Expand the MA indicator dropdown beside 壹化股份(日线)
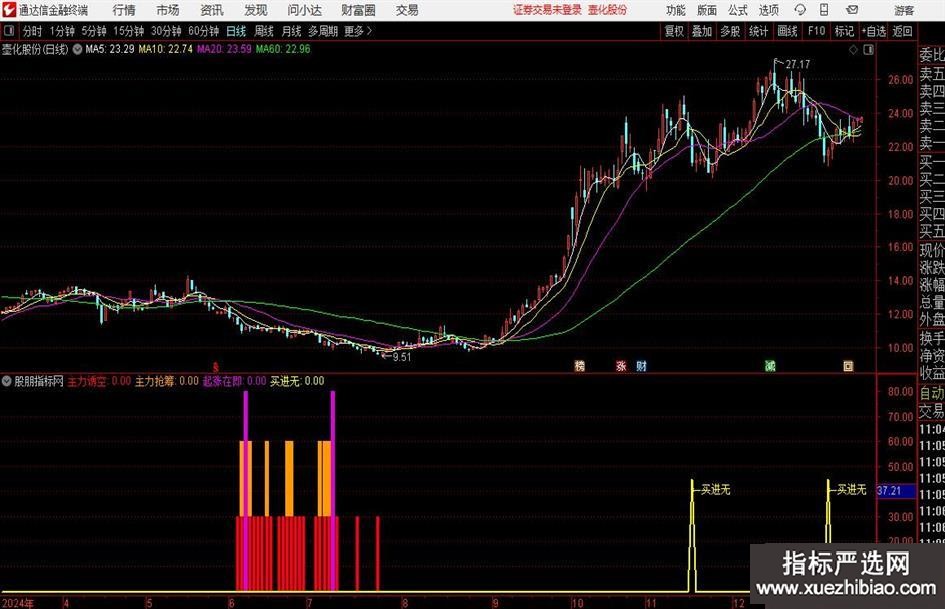The height and width of the screenshot is (609, 945). click(77, 49)
